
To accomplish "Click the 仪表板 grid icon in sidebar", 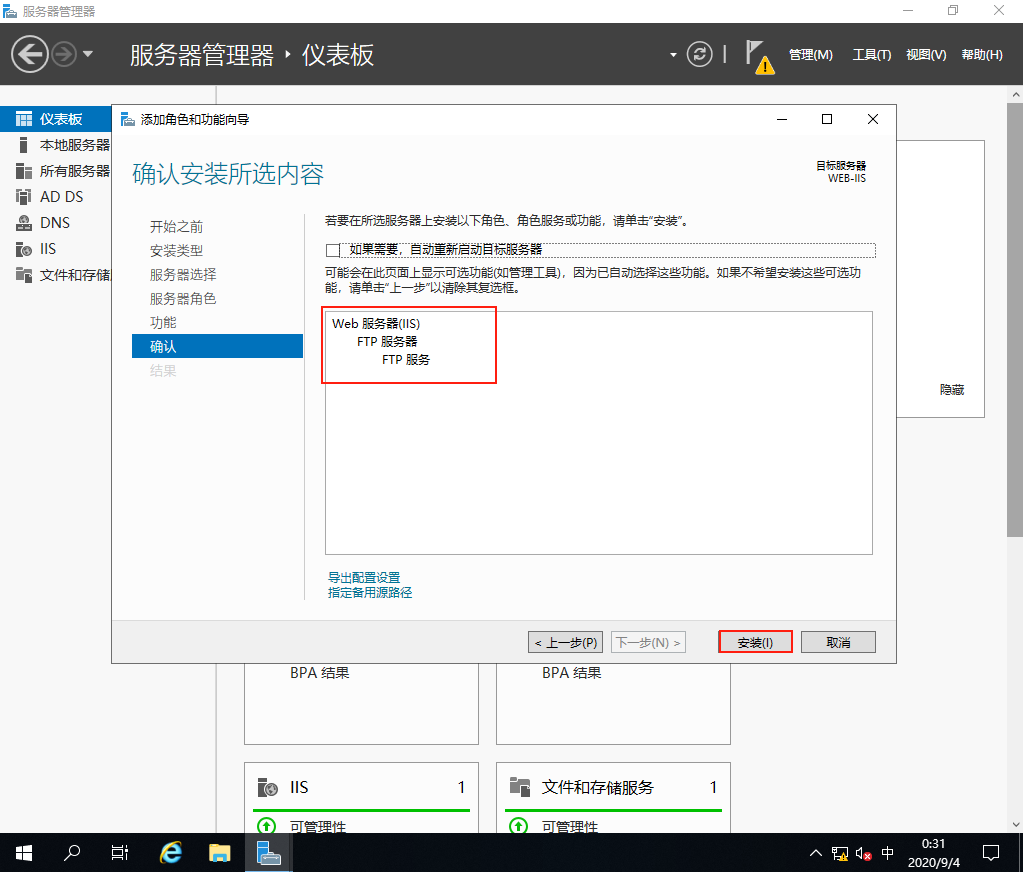I will click(23, 119).
